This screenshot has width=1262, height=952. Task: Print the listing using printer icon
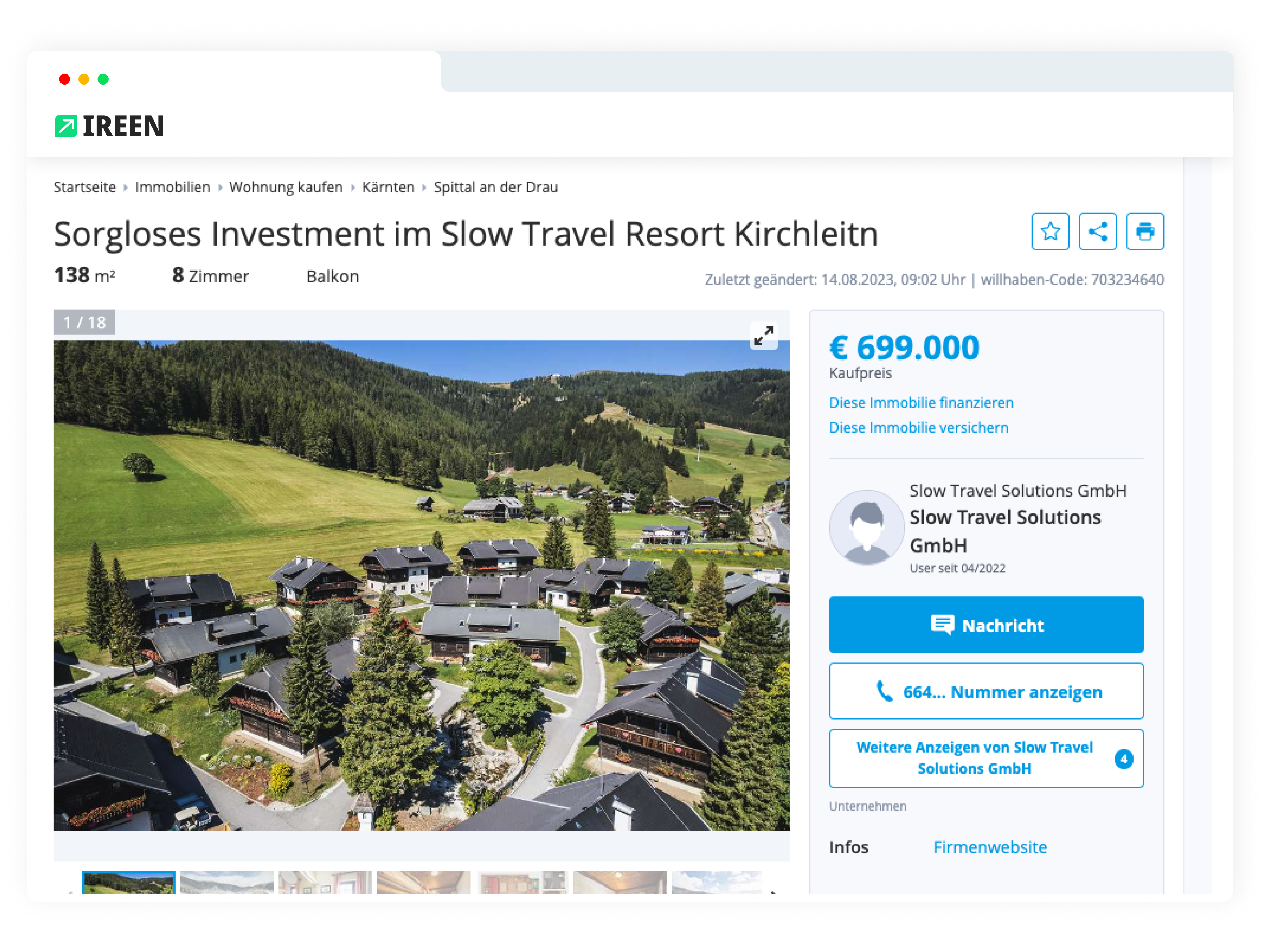(x=1144, y=232)
